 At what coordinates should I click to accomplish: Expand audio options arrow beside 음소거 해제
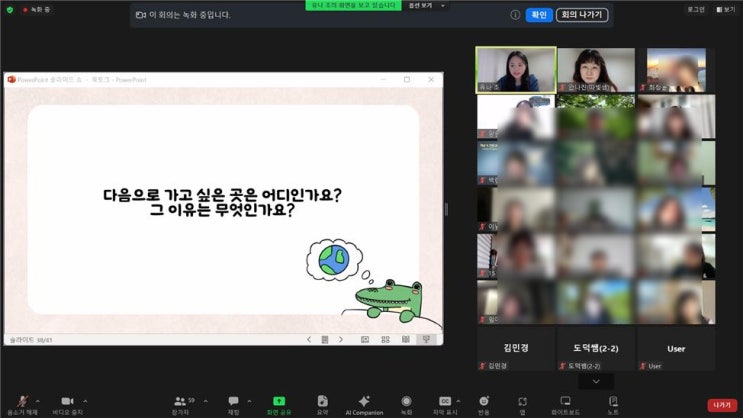click(37, 401)
